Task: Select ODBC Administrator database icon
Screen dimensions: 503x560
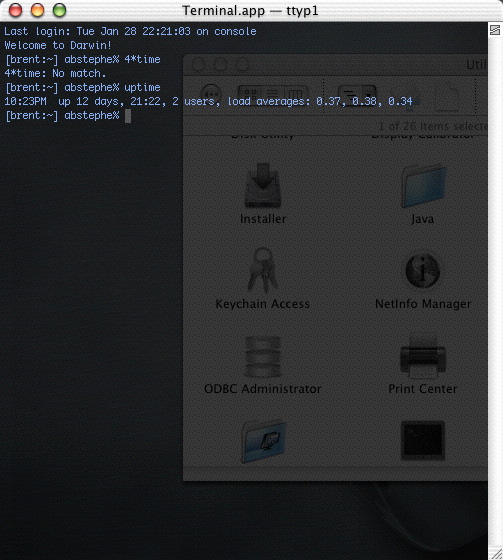Action: (x=263, y=356)
